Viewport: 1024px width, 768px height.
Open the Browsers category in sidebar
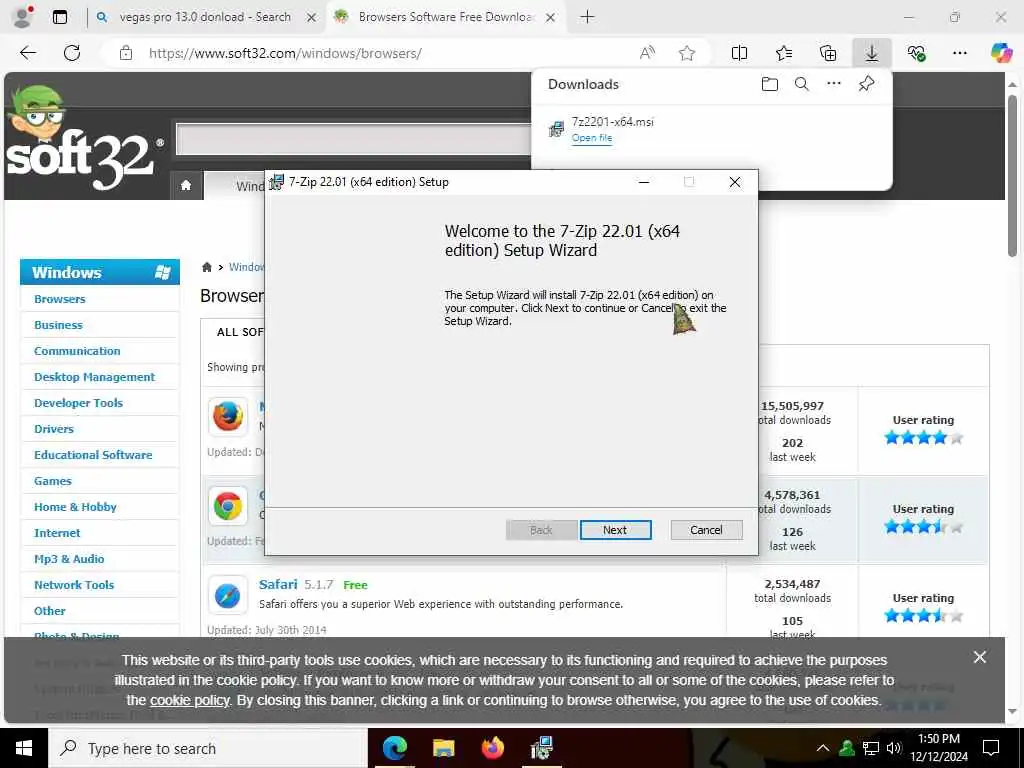[59, 299]
